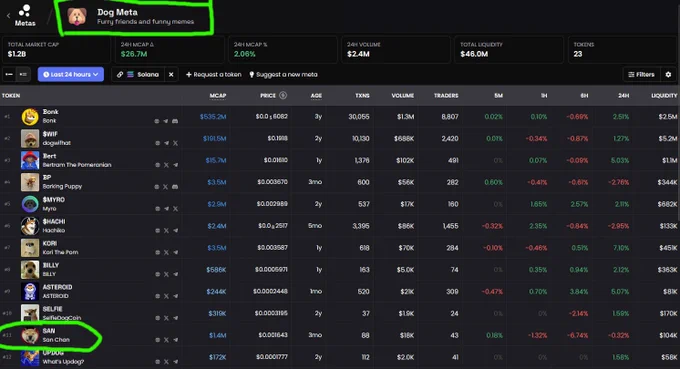Click Bonk's $535.2M market cap
The height and width of the screenshot is (369, 680).
213,117
